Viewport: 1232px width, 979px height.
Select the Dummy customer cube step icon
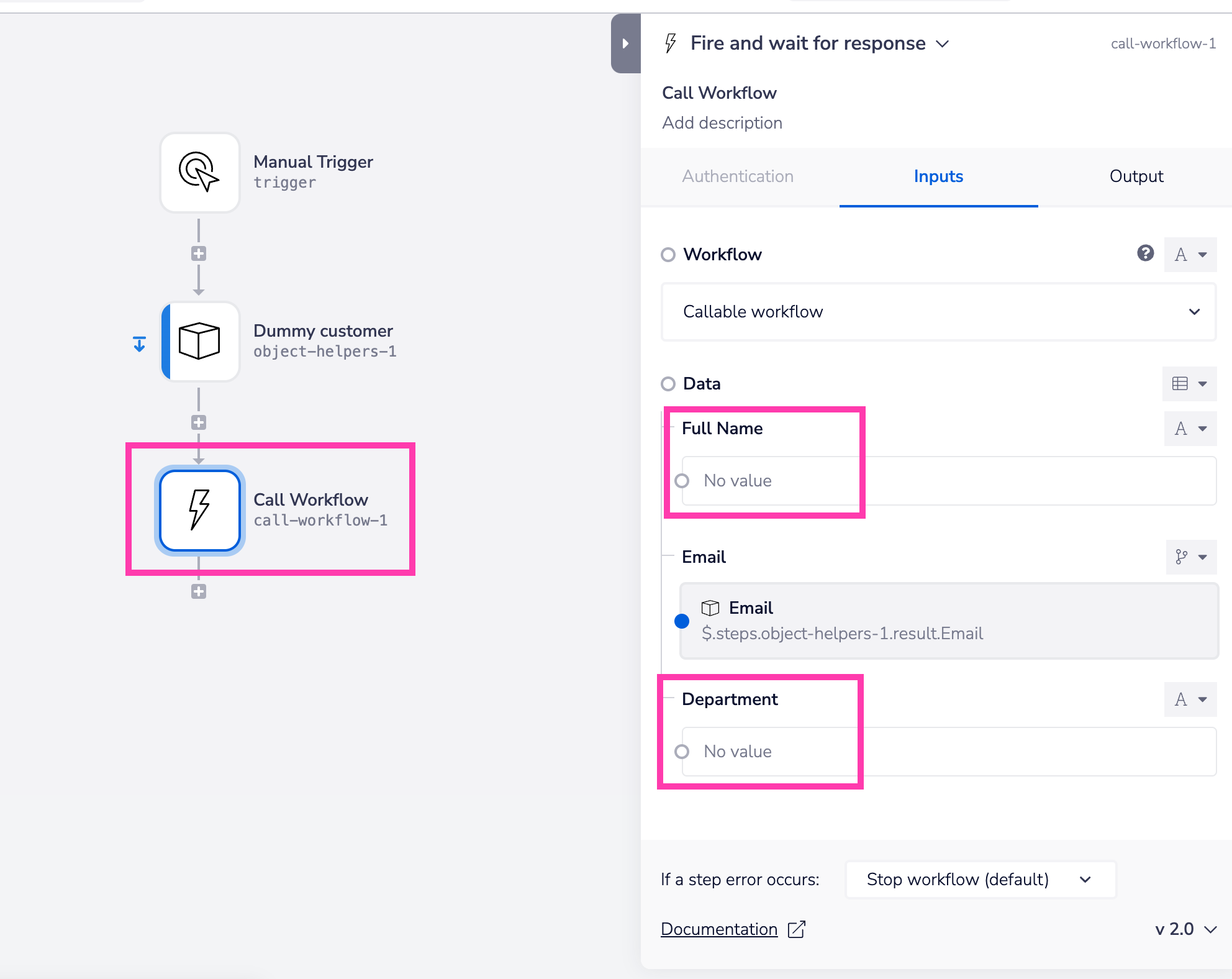pos(199,341)
